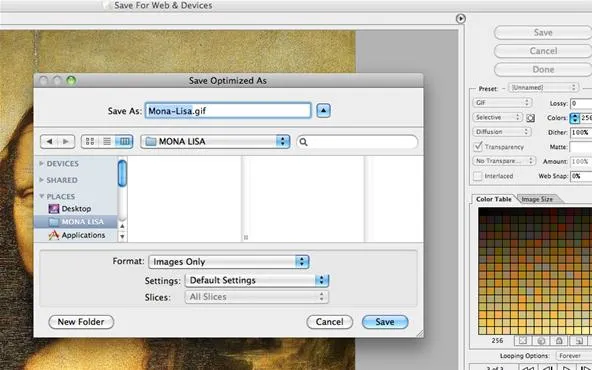Open the Selective color reduction dropdown
Viewport: 592px width, 370px height.
[498, 117]
